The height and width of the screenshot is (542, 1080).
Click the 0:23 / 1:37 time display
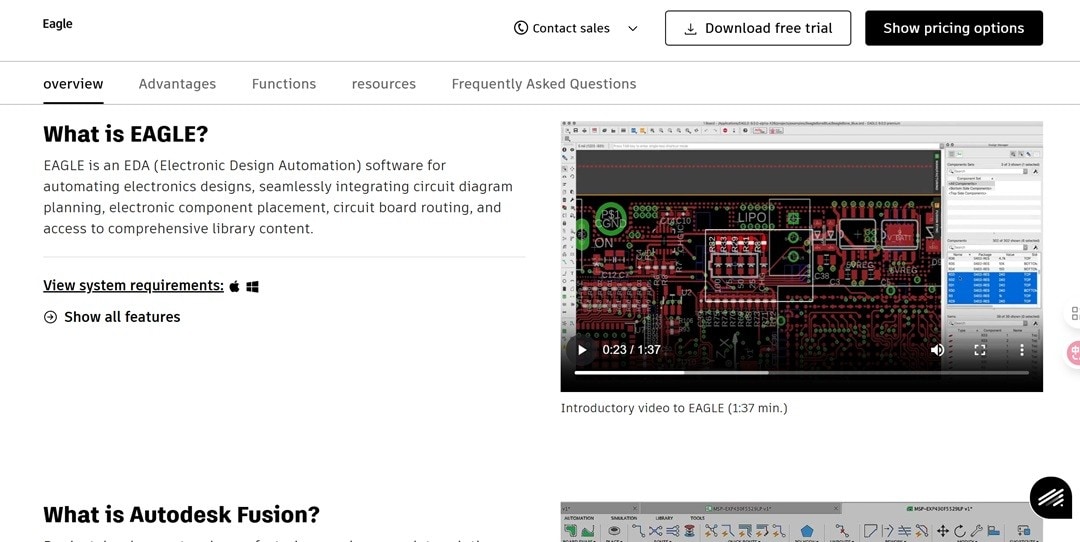632,350
